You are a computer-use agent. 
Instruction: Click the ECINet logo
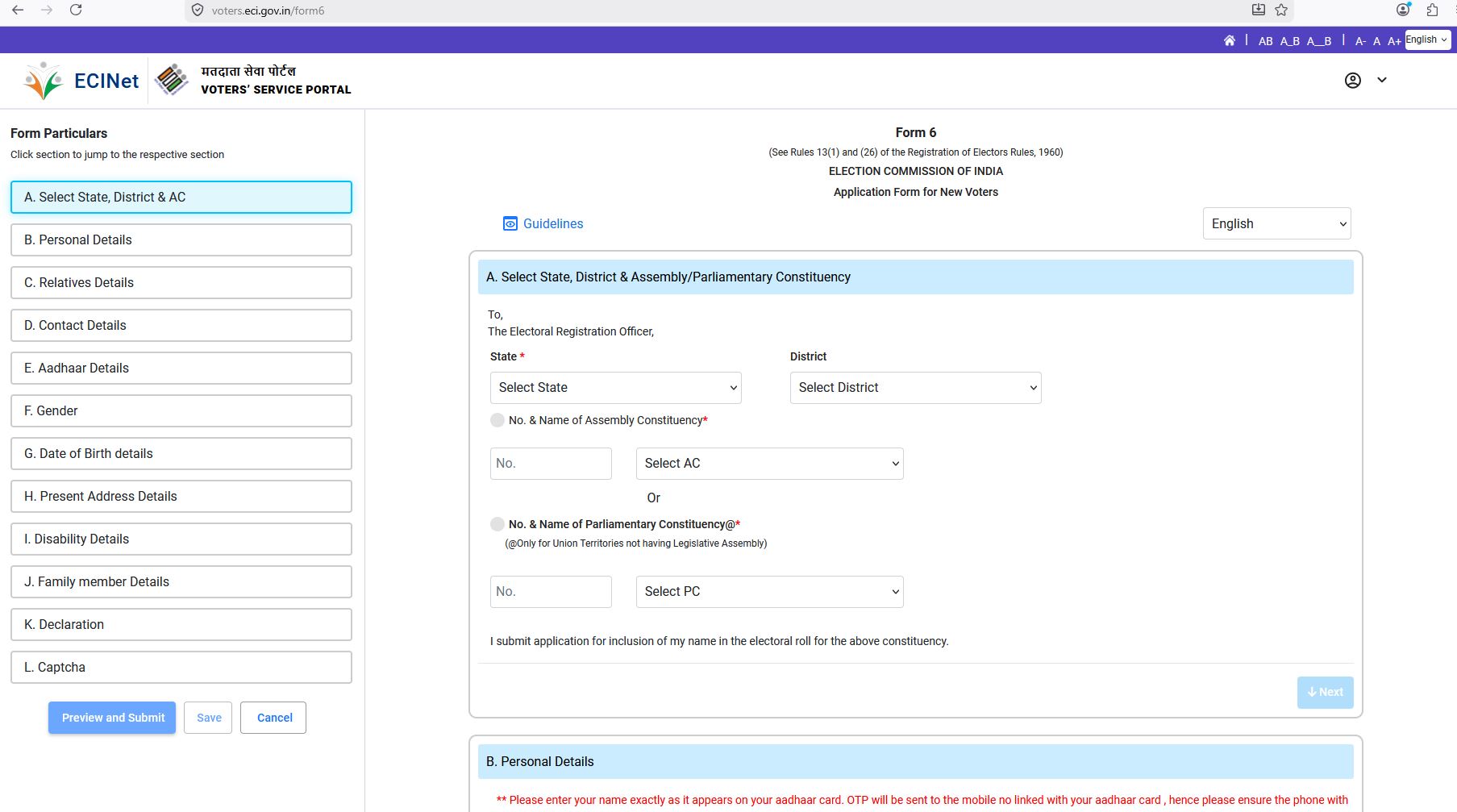[81, 81]
